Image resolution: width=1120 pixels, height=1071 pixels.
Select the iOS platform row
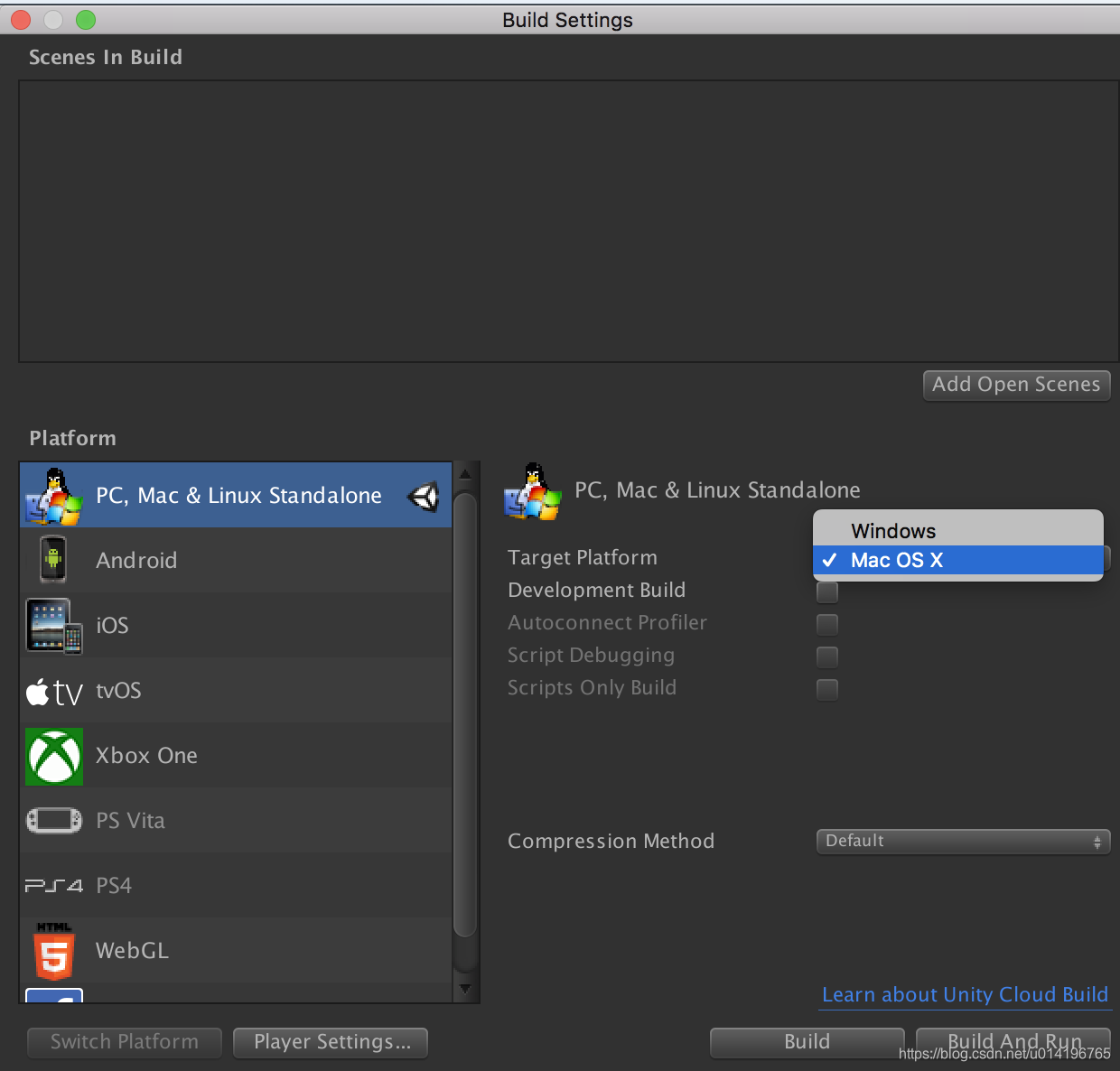point(236,625)
